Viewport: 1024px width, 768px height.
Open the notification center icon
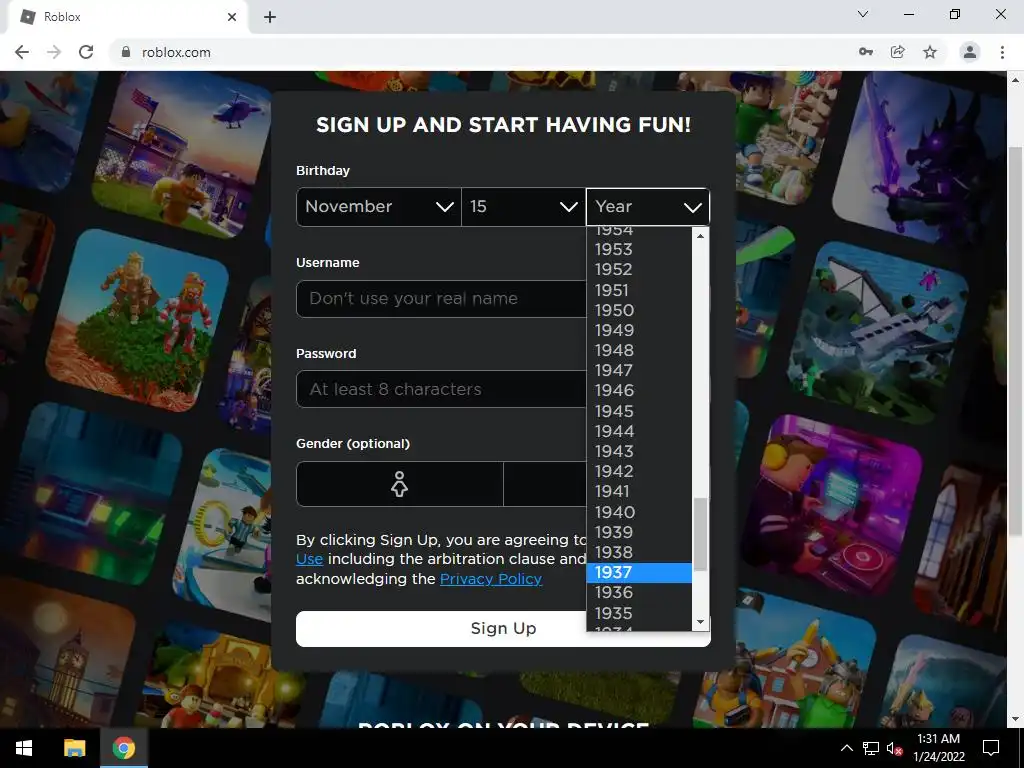(991, 748)
